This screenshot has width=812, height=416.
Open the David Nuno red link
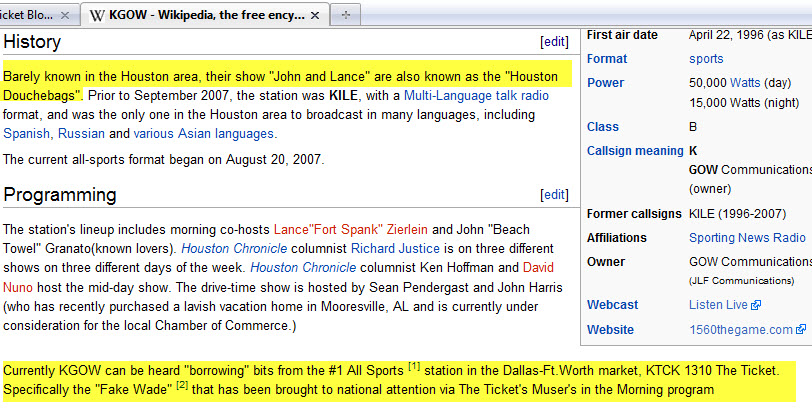538,267
